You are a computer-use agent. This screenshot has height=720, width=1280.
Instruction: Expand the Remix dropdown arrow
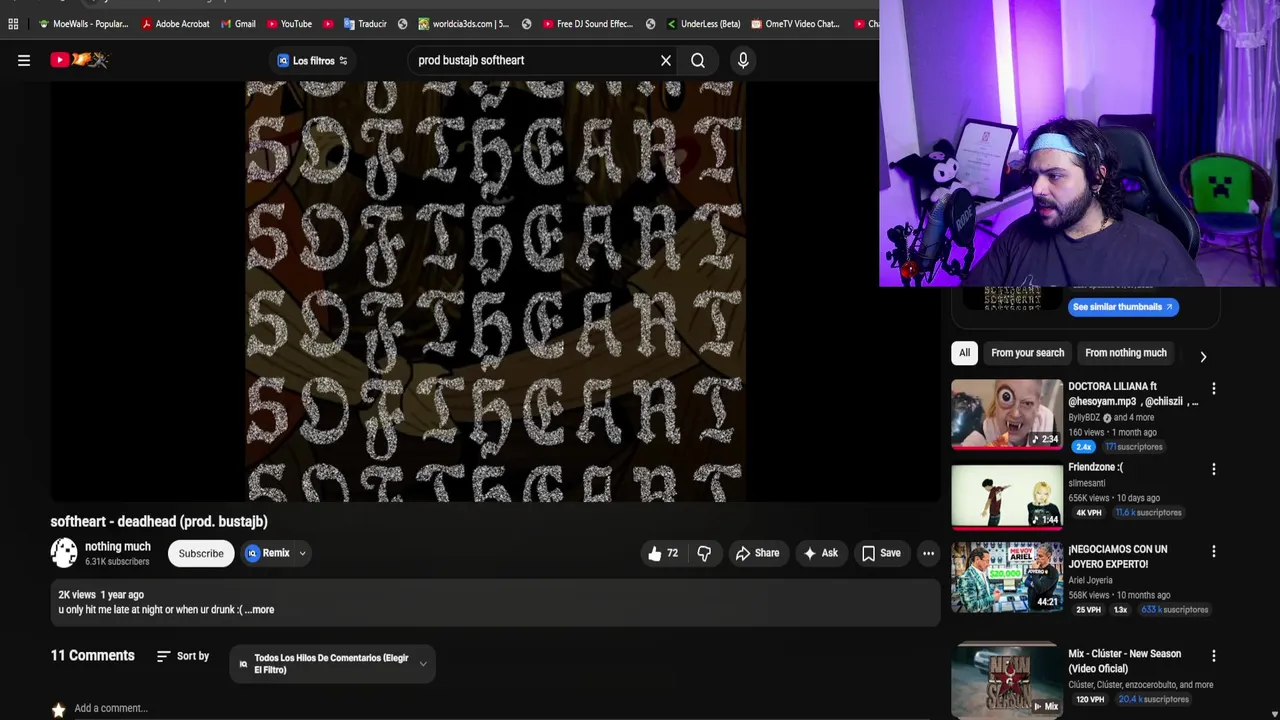pyautogui.click(x=302, y=553)
